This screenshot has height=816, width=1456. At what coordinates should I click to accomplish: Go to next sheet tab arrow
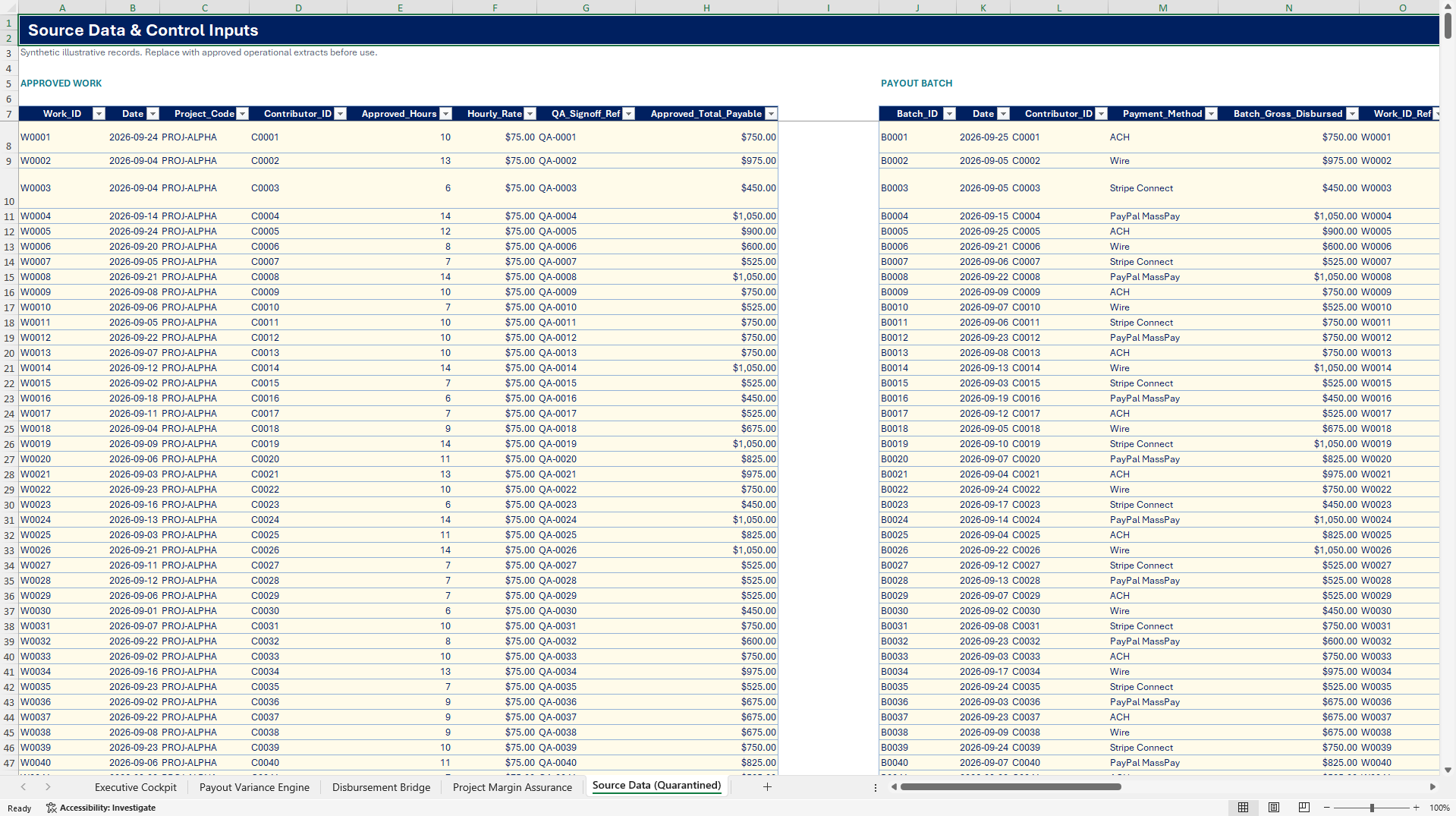point(48,787)
